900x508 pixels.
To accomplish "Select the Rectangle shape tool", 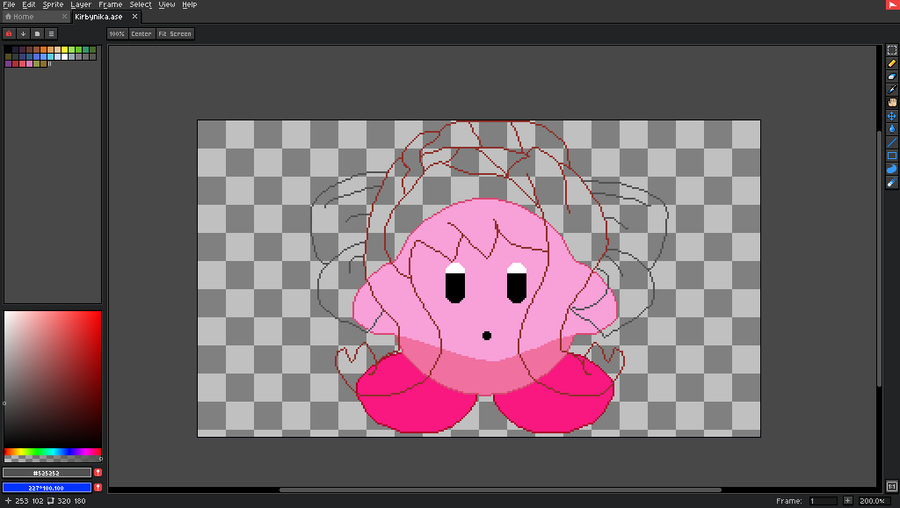I will [x=891, y=156].
